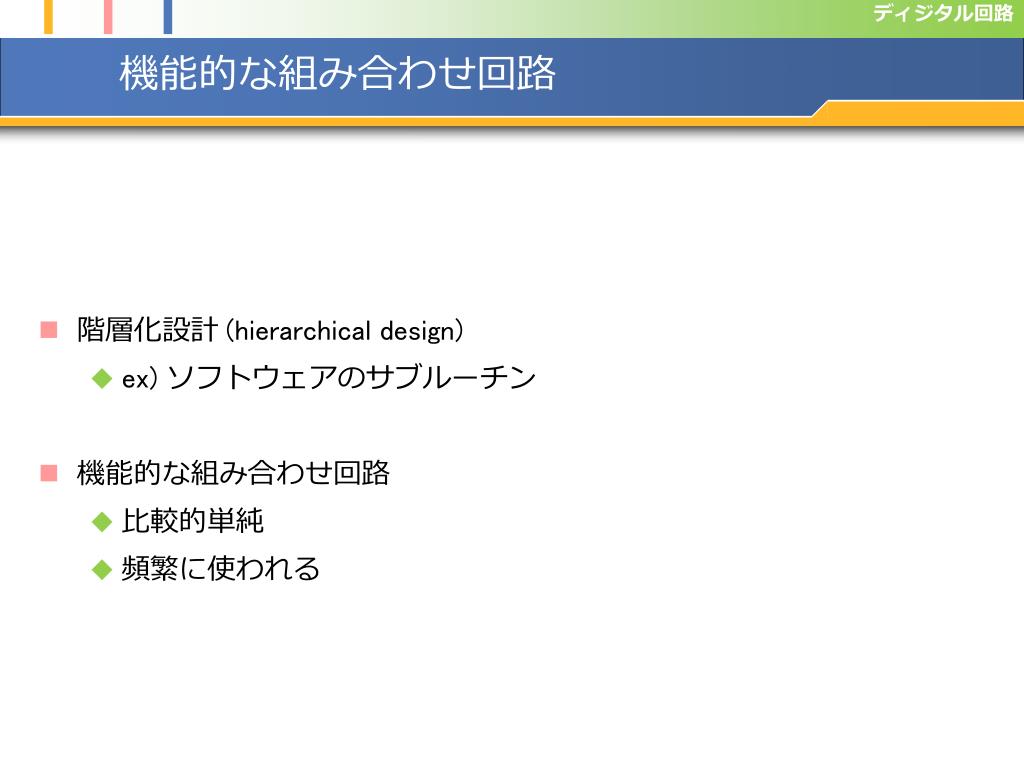Select the bullet text 階層化設計 (hierarchical design)
The image size is (1024, 768).
pyautogui.click(x=270, y=330)
